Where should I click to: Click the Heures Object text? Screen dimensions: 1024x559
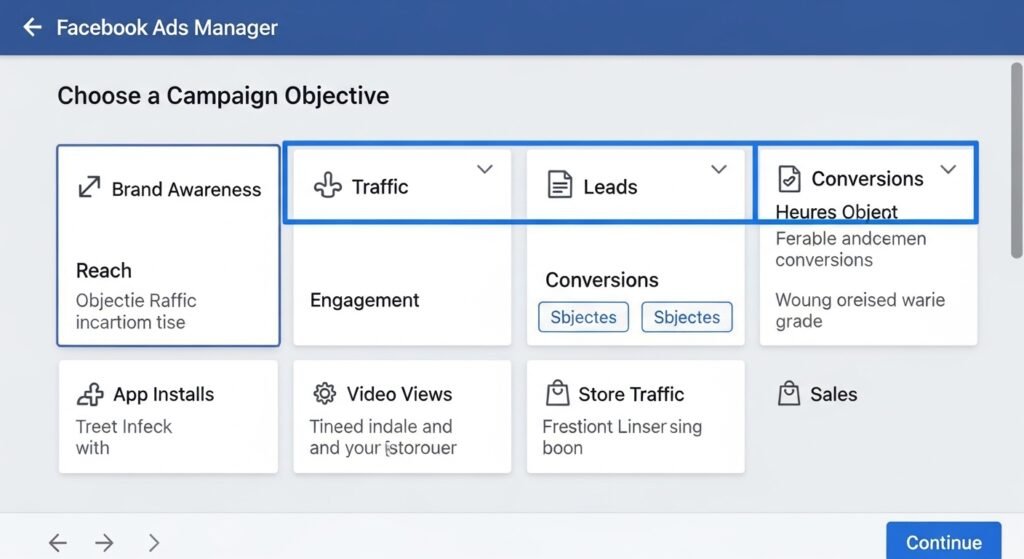[836, 212]
